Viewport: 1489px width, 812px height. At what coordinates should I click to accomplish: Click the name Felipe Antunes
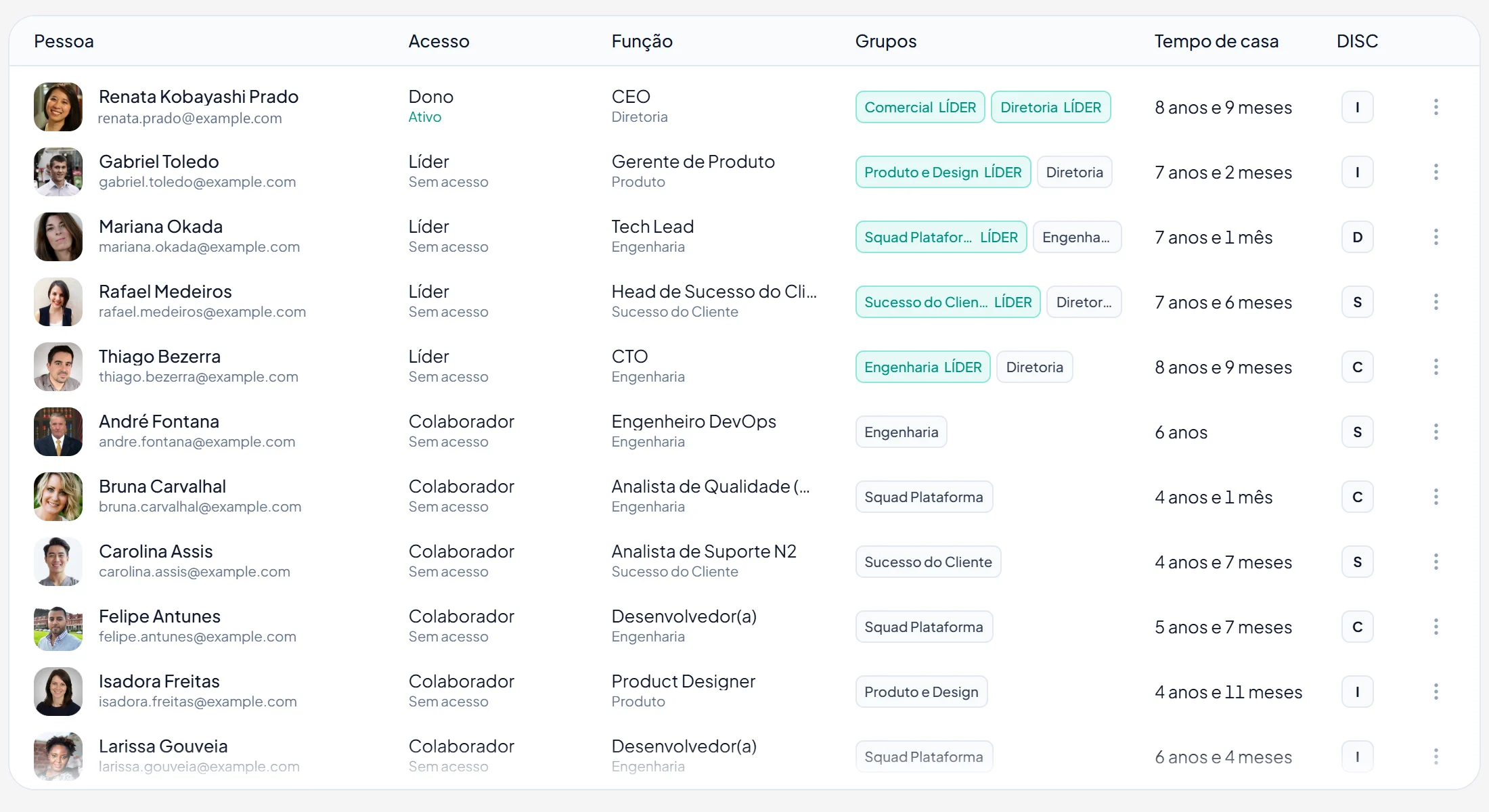pos(160,616)
